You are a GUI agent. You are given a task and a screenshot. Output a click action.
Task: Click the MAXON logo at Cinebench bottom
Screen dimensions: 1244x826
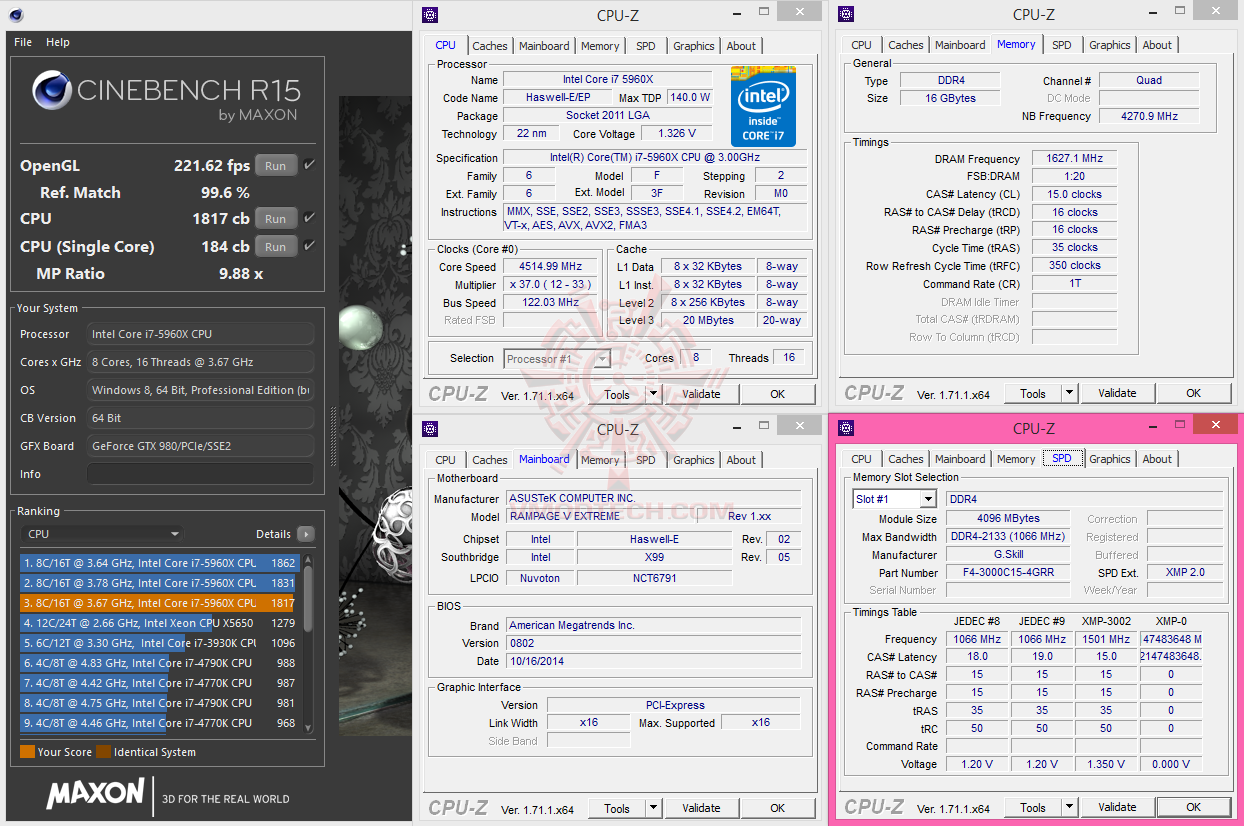(96, 795)
